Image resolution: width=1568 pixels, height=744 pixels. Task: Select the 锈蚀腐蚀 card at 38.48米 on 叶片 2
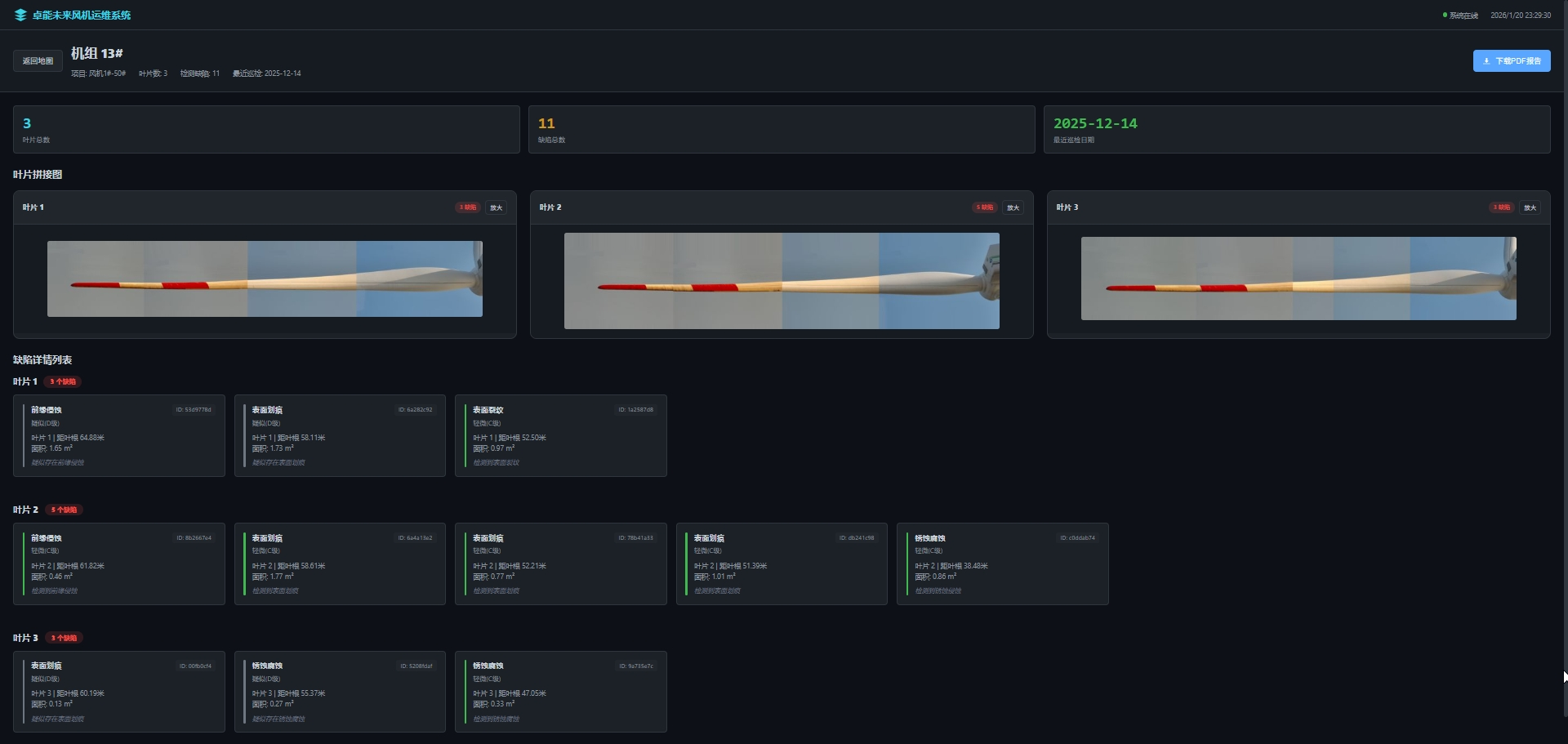point(1003,564)
